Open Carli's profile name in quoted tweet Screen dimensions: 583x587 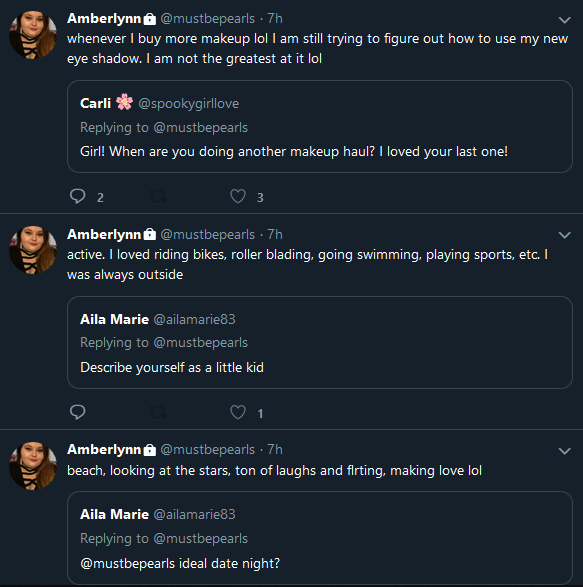click(x=95, y=103)
